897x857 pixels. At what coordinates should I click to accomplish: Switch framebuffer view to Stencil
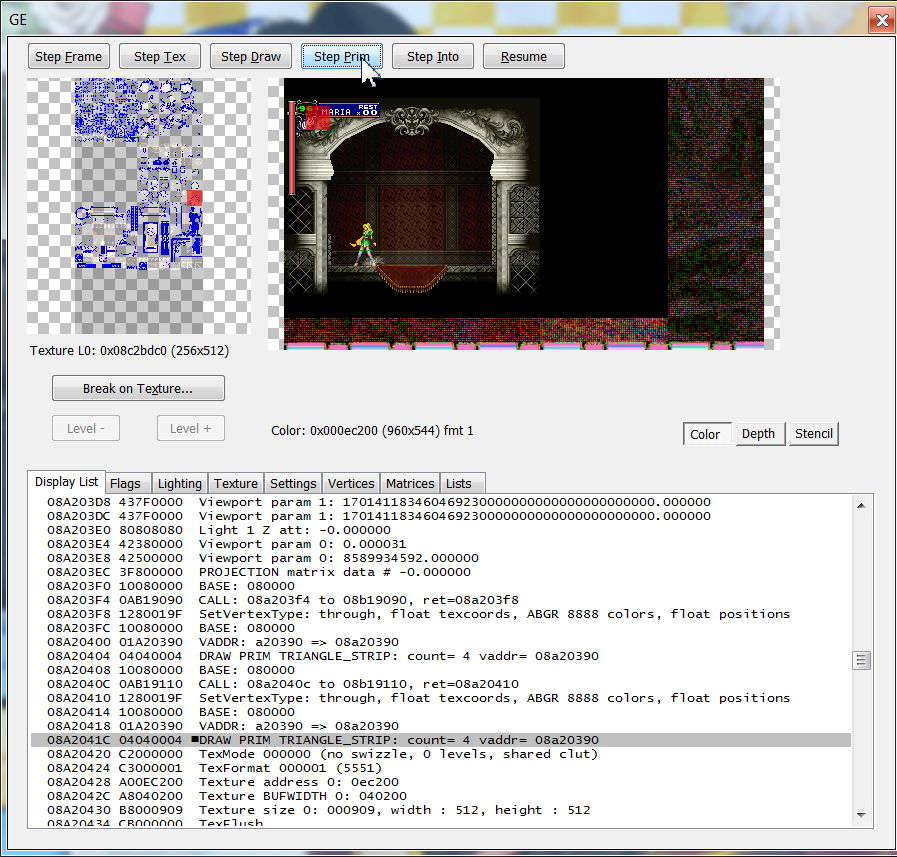(x=813, y=434)
